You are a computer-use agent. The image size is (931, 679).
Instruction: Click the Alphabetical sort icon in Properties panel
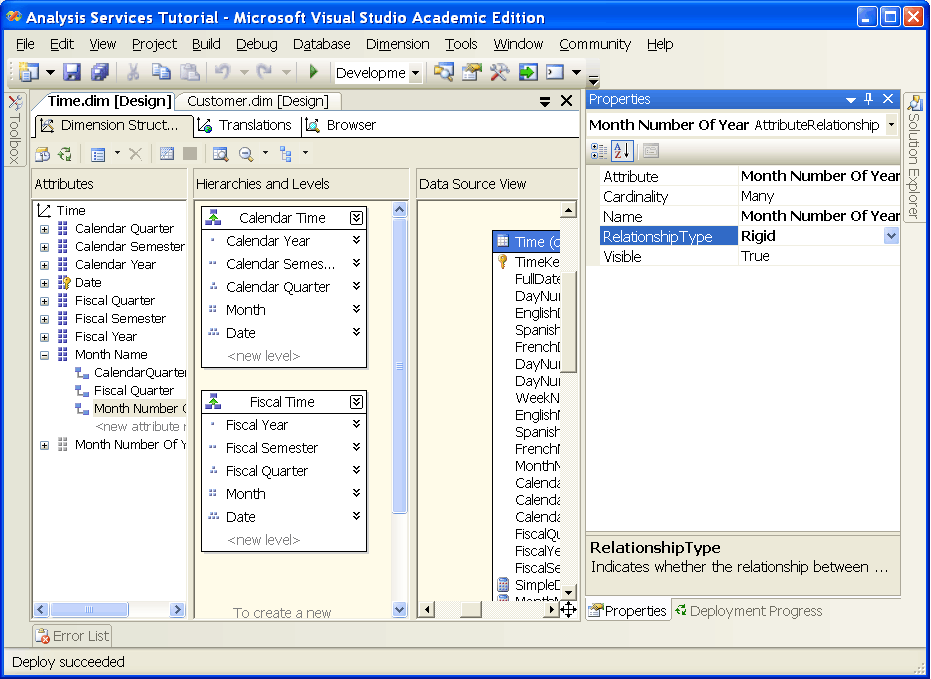point(622,150)
